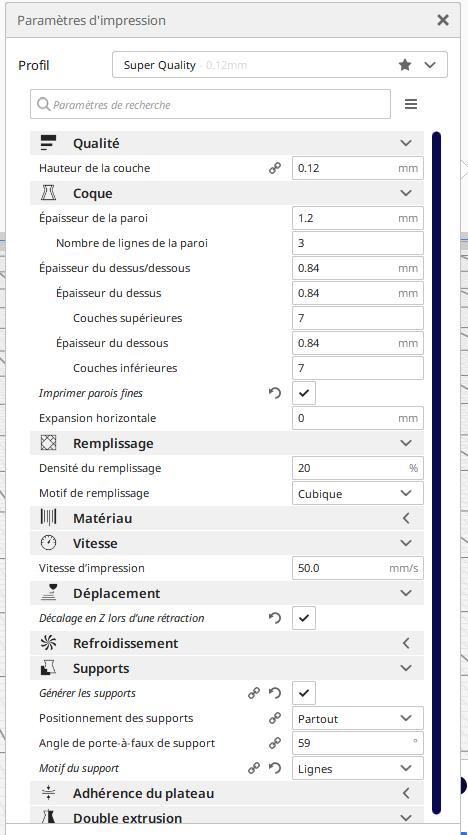This screenshot has width=468, height=835.
Task: Edit Vitesse d'impression value field
Action: (358, 568)
